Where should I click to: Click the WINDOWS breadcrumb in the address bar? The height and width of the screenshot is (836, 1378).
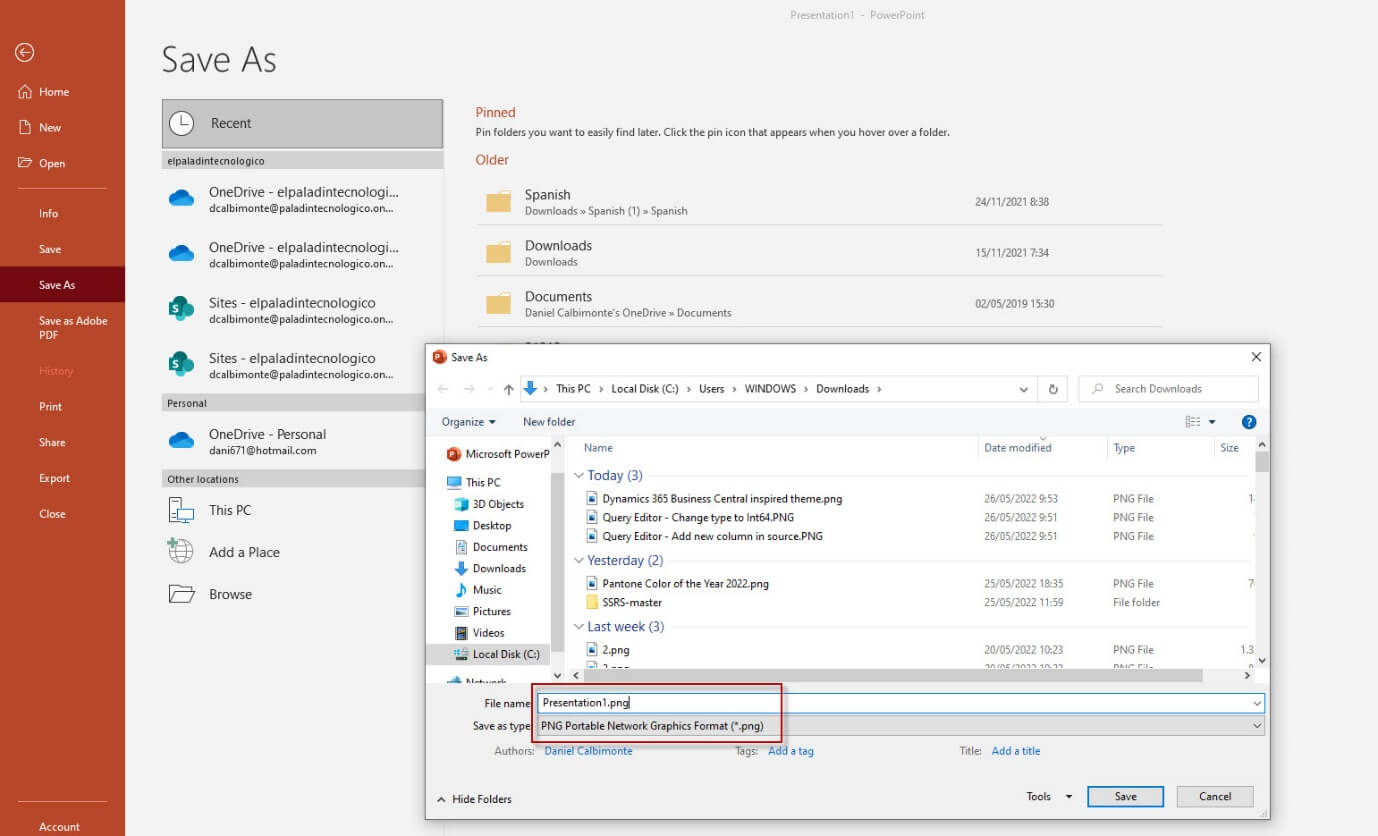click(x=770, y=389)
